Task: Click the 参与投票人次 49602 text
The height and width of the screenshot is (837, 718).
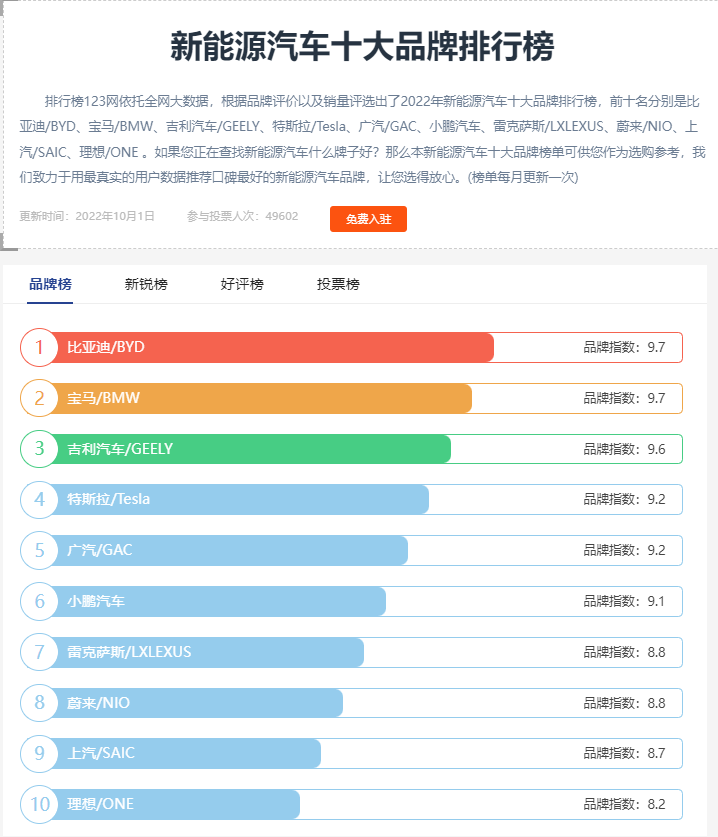Action: 242,216
